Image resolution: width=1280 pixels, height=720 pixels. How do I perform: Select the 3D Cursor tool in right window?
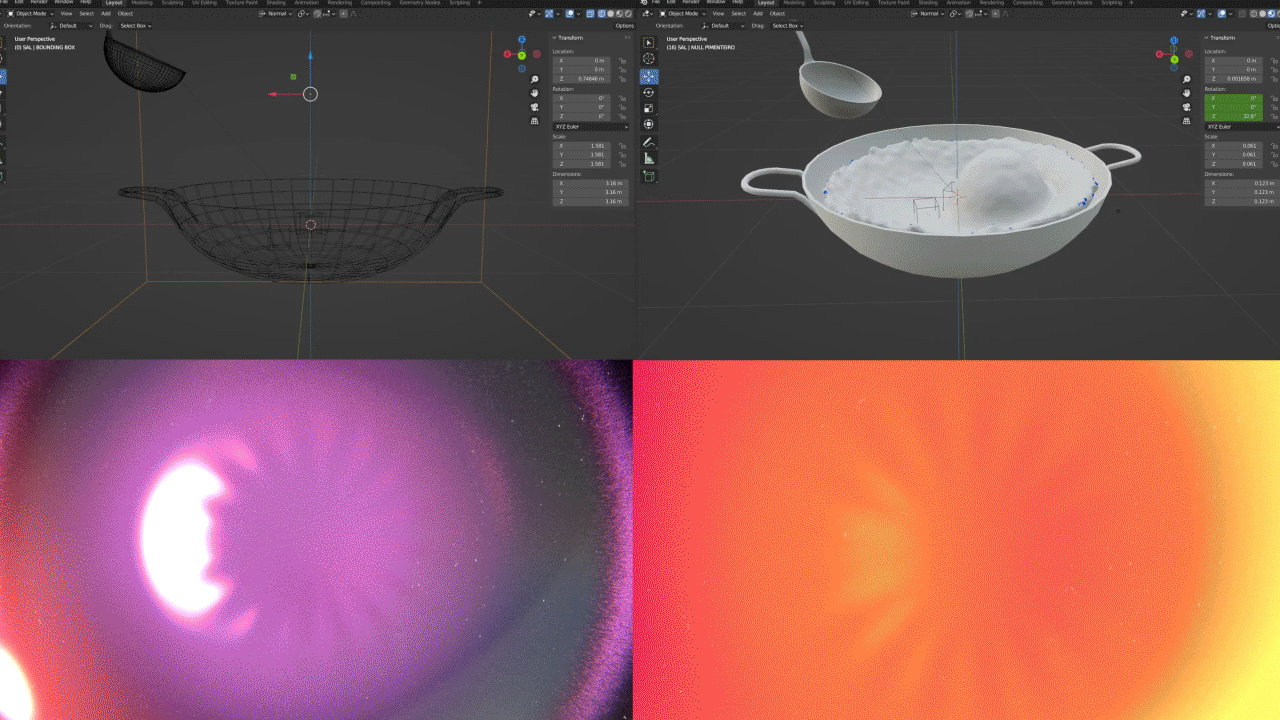[x=648, y=59]
